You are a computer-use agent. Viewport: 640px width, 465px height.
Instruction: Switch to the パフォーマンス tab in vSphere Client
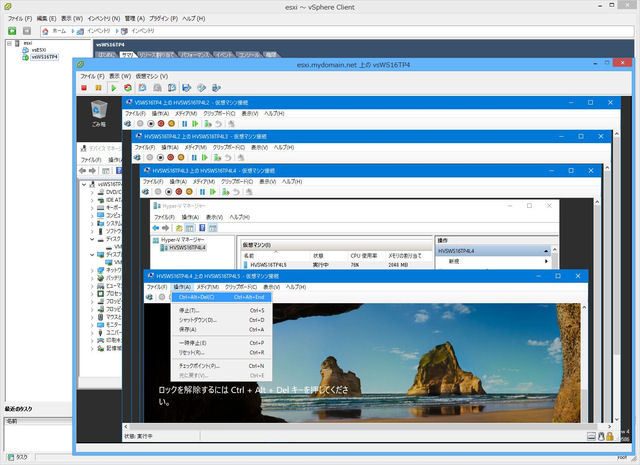click(x=195, y=55)
